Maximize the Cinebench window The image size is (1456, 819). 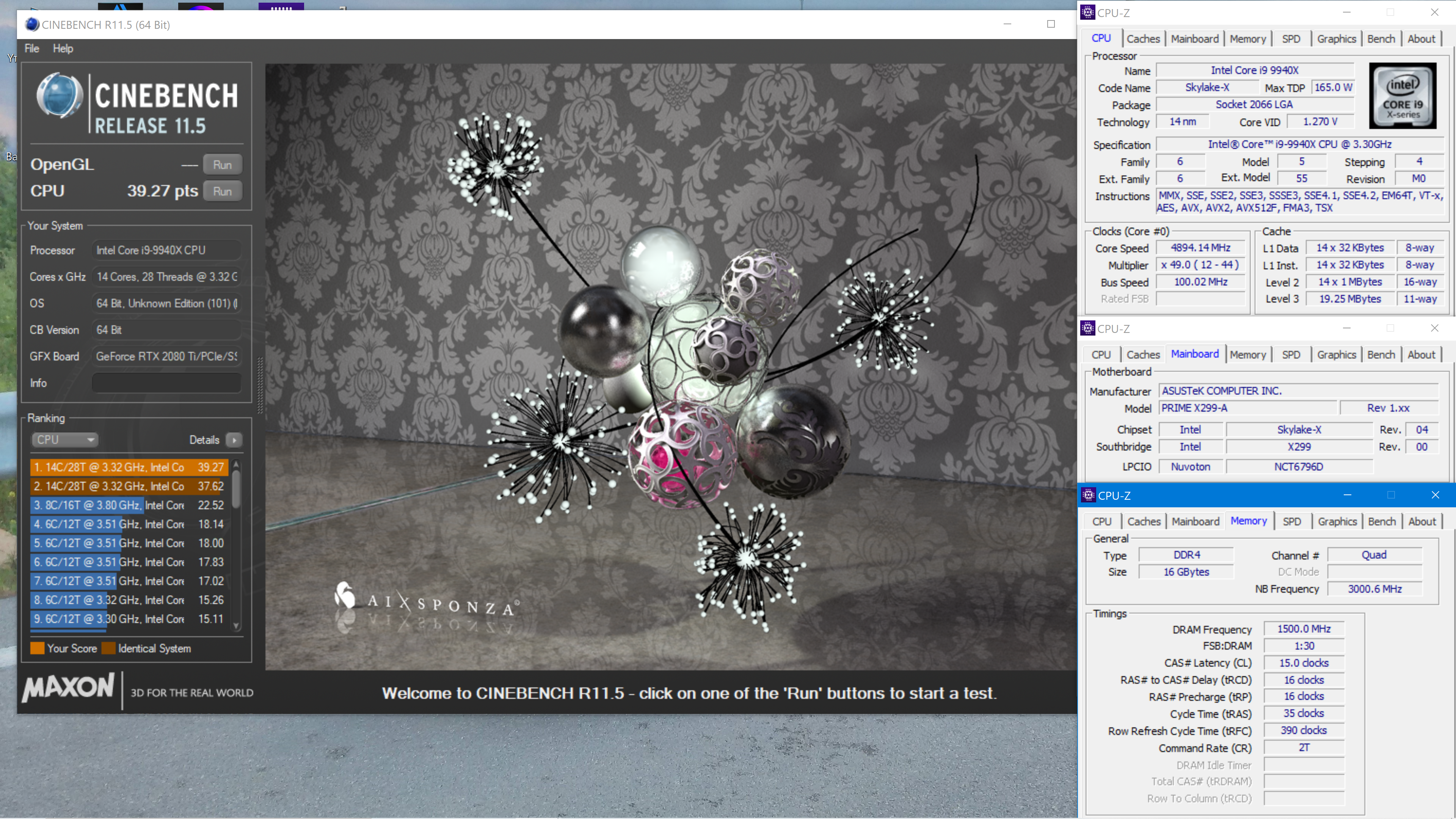[1051, 24]
